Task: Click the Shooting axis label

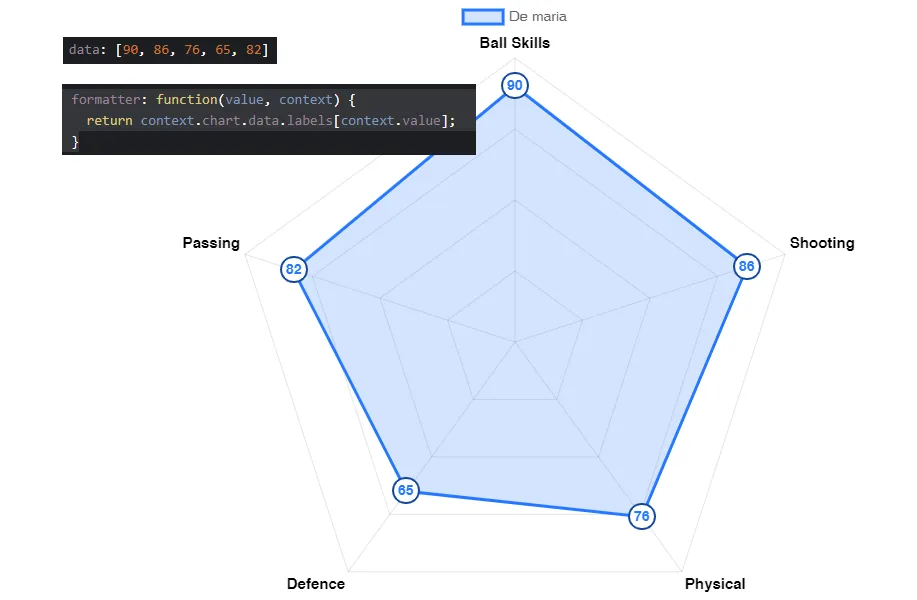Action: pyautogui.click(x=821, y=243)
